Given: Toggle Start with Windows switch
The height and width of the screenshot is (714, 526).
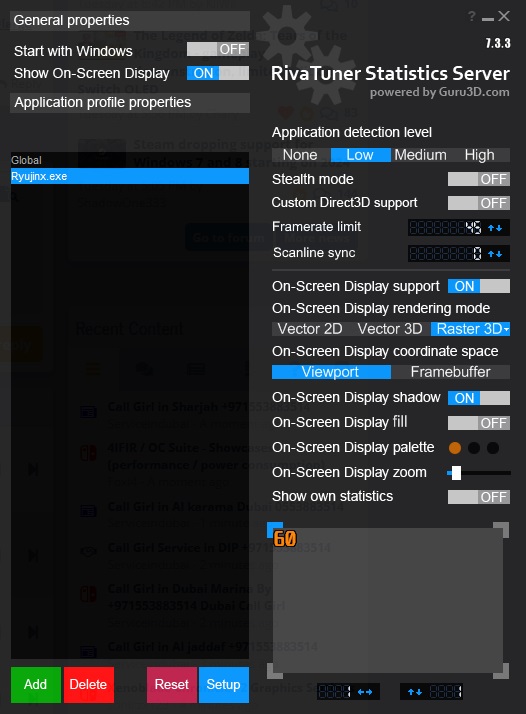Looking at the screenshot, I should tap(218, 49).
